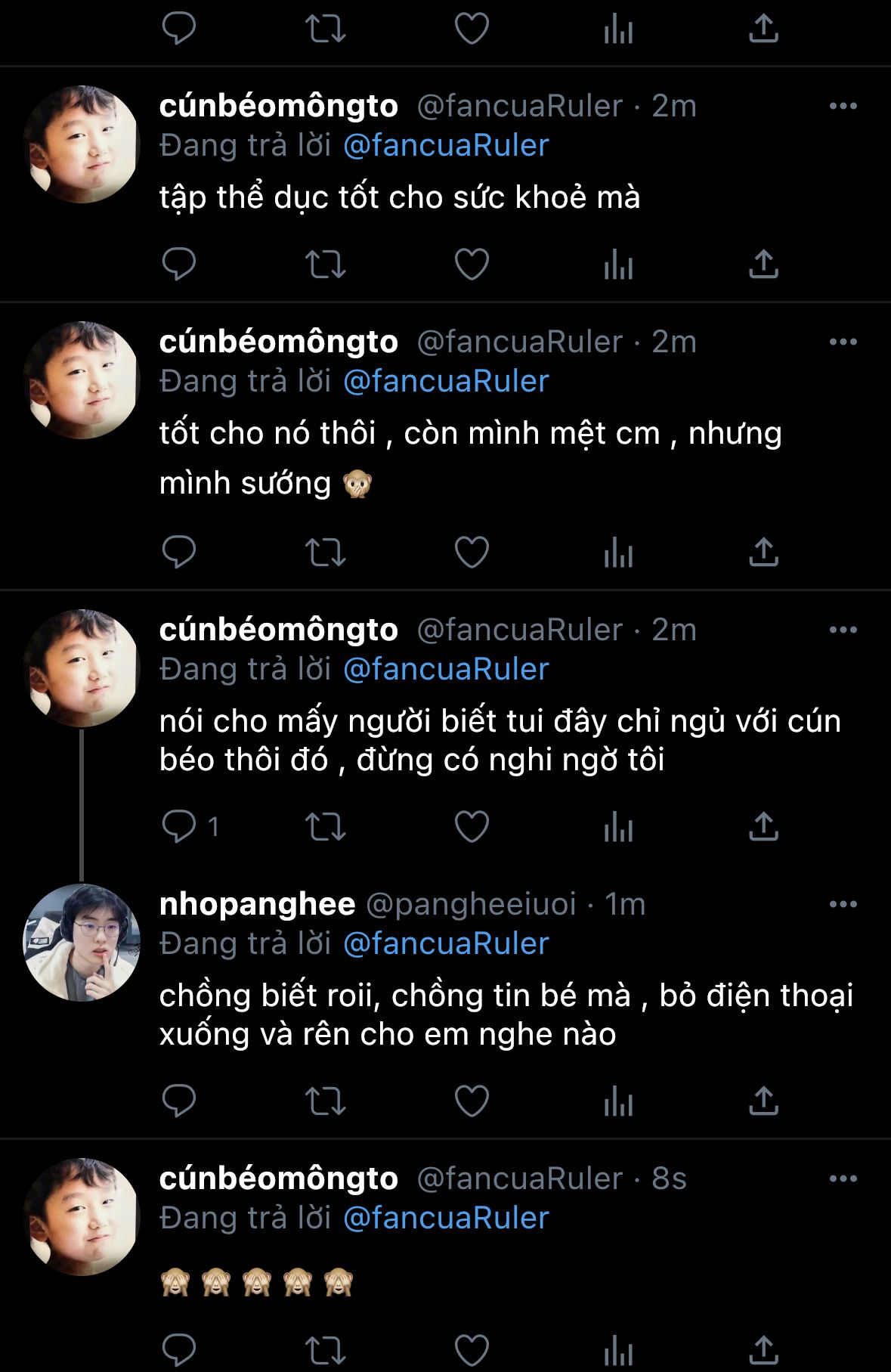The image size is (891, 1372).
Task: Like the tweet ending with "mình sướng"
Action: coord(472,552)
